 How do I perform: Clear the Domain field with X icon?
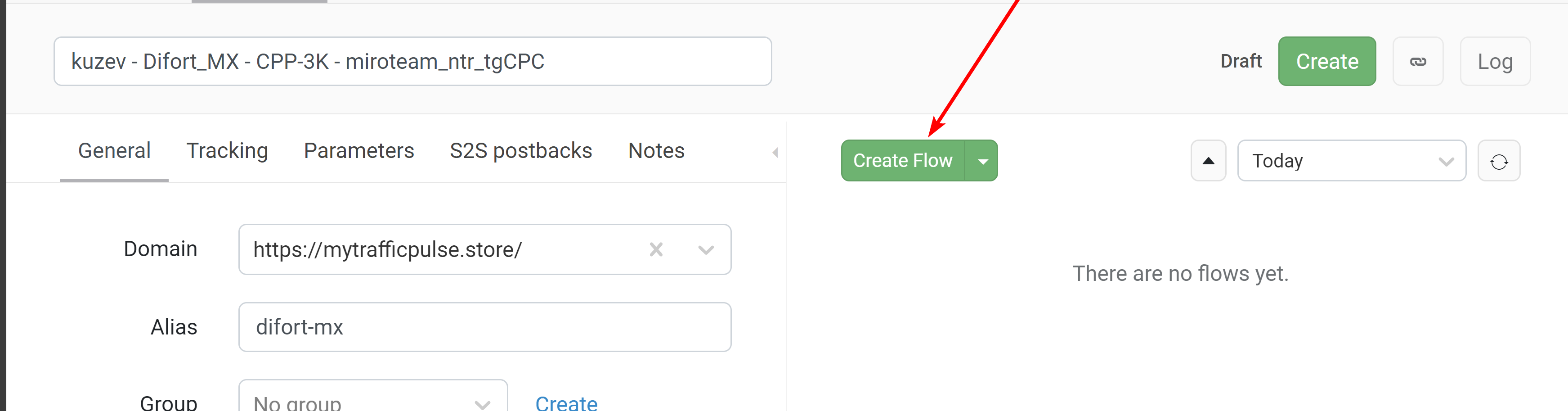click(x=655, y=249)
